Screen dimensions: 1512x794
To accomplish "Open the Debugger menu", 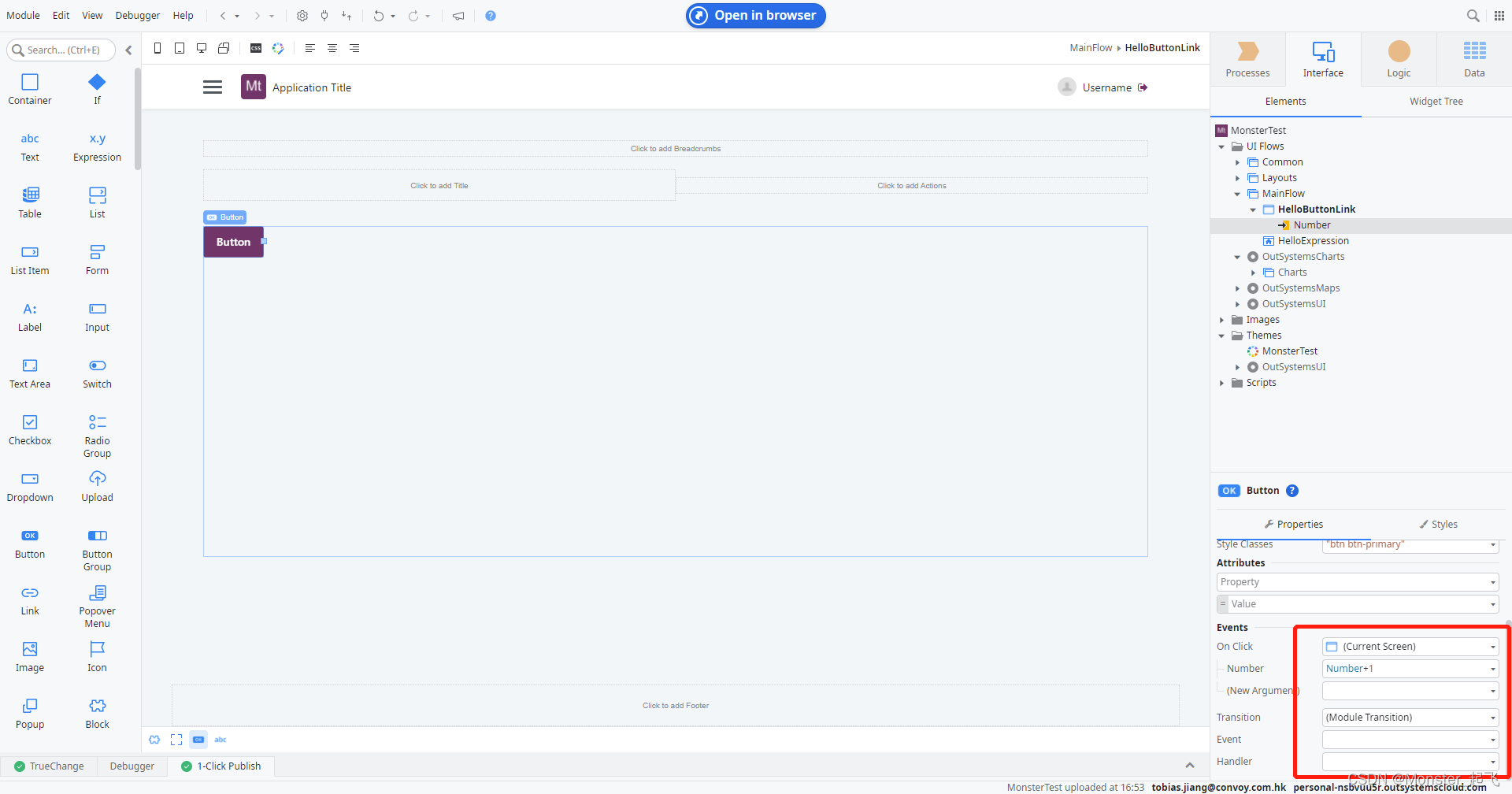I will 138,15.
